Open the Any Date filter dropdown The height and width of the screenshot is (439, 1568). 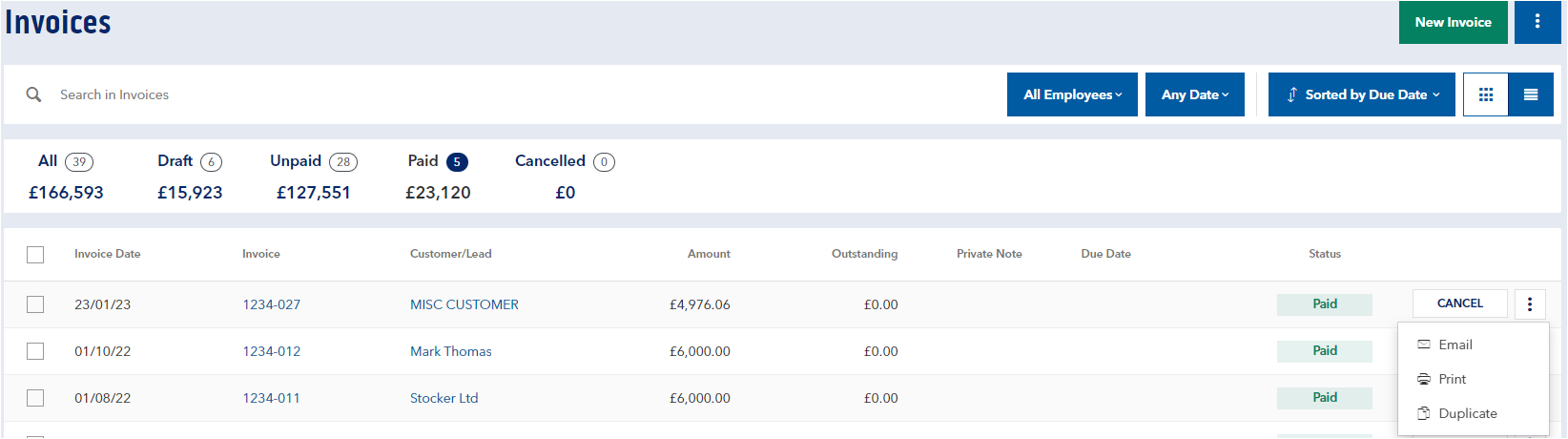pyautogui.click(x=1194, y=94)
